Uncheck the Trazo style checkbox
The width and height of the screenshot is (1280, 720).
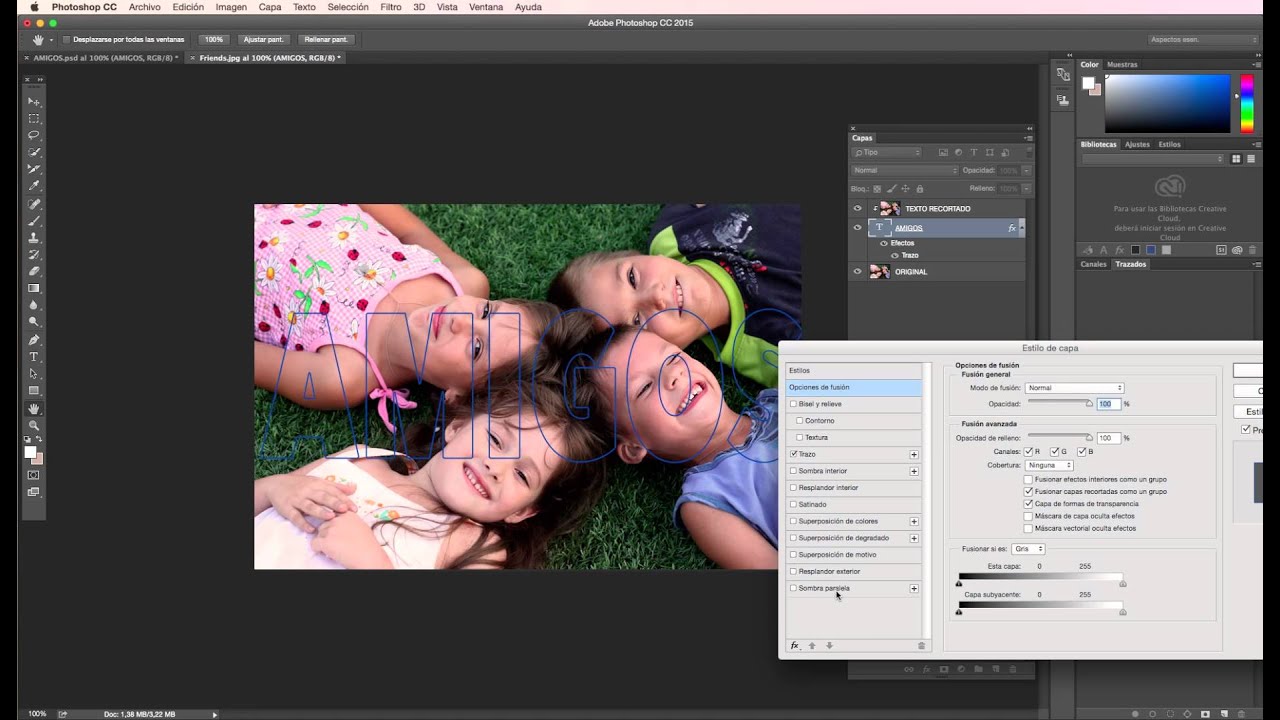(794, 454)
